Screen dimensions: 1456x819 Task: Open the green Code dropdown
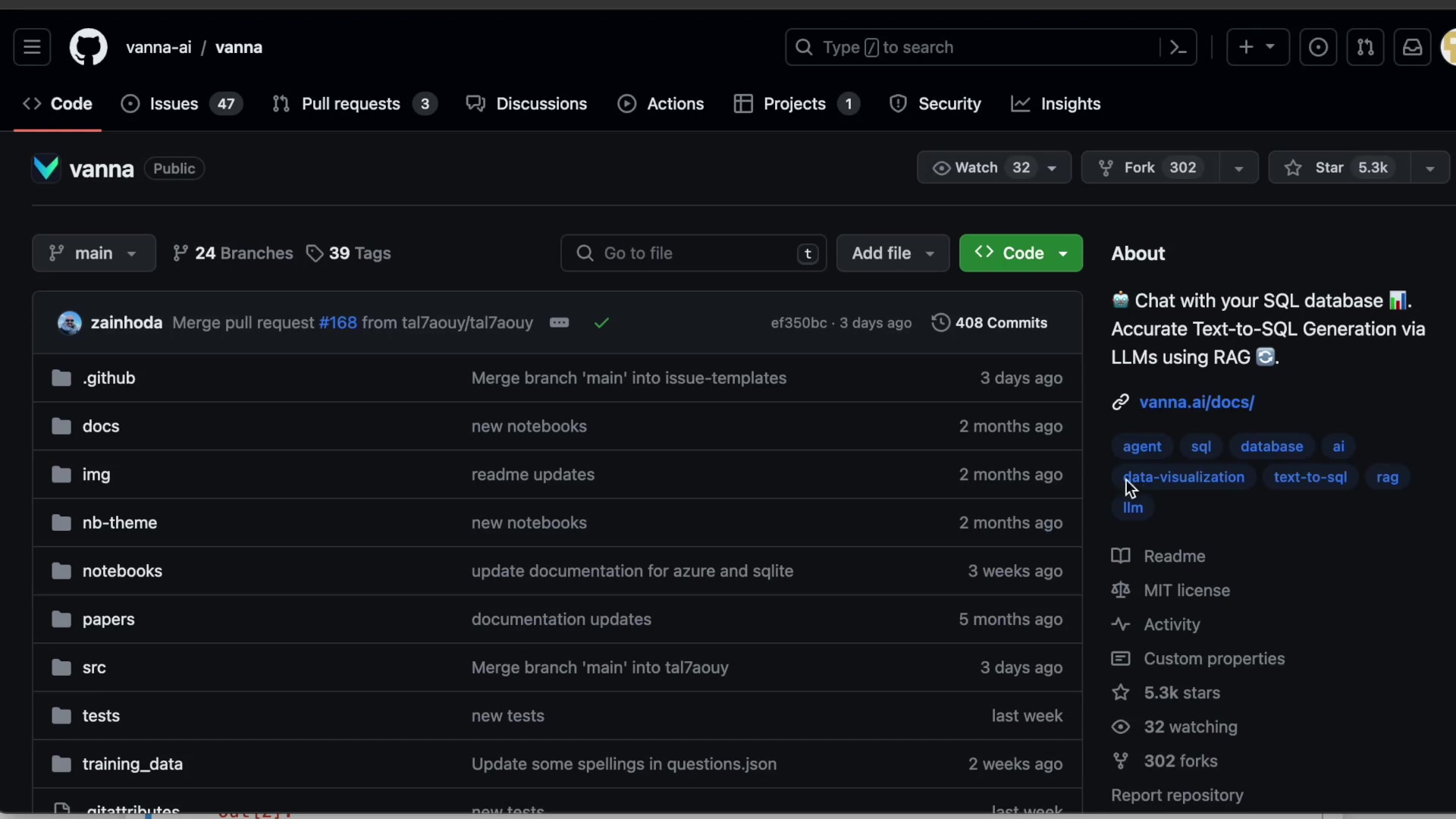(1021, 253)
